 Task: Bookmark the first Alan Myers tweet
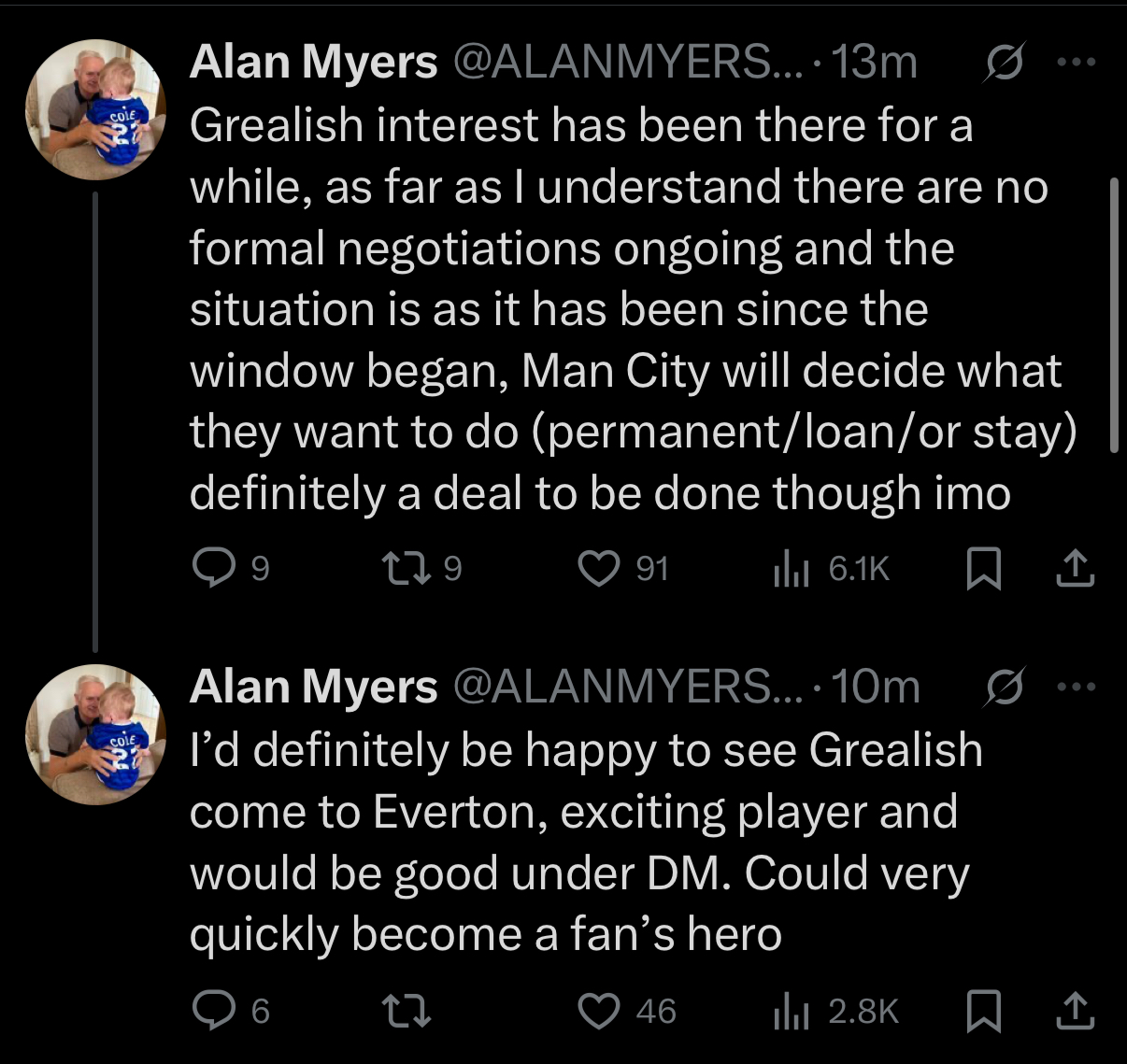pyautogui.click(x=982, y=568)
